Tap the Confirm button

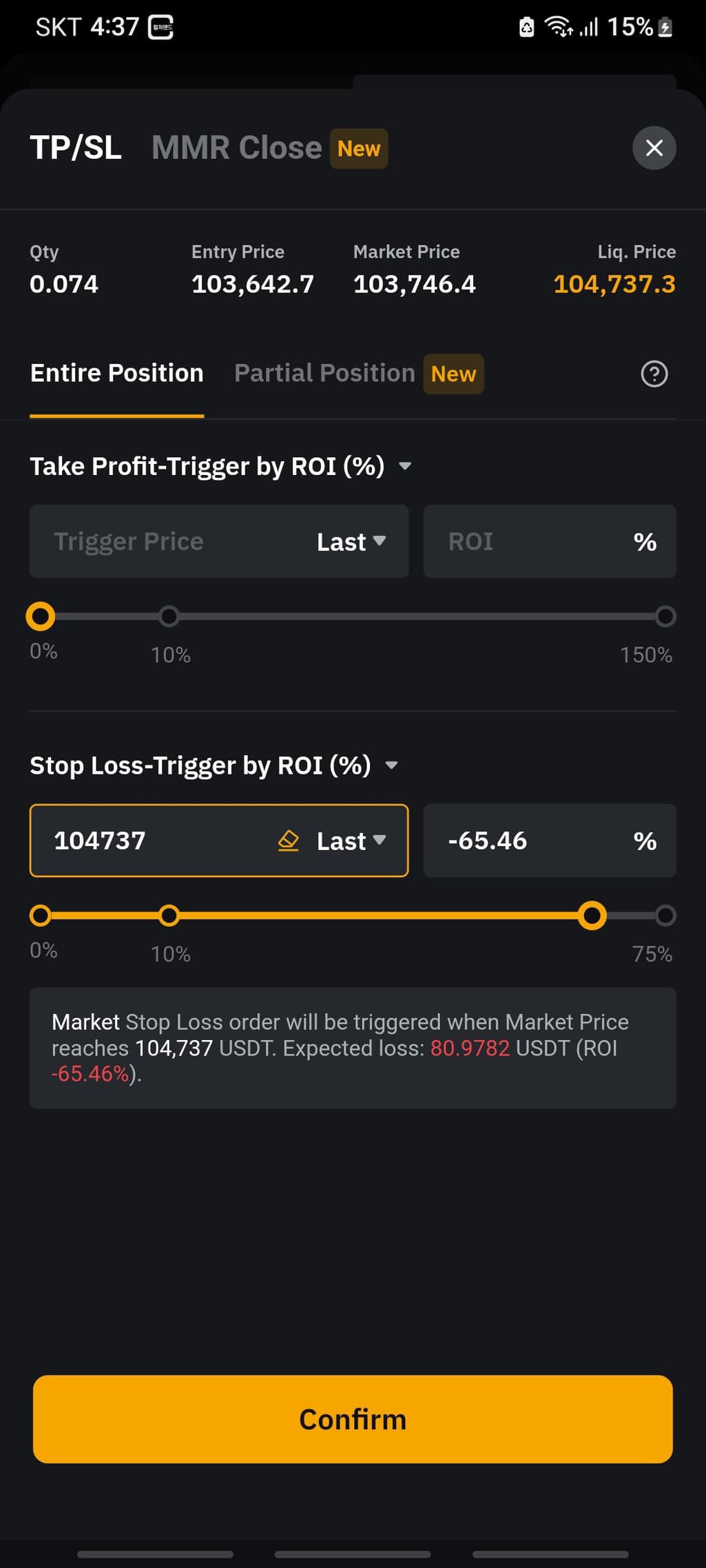coord(353,1419)
